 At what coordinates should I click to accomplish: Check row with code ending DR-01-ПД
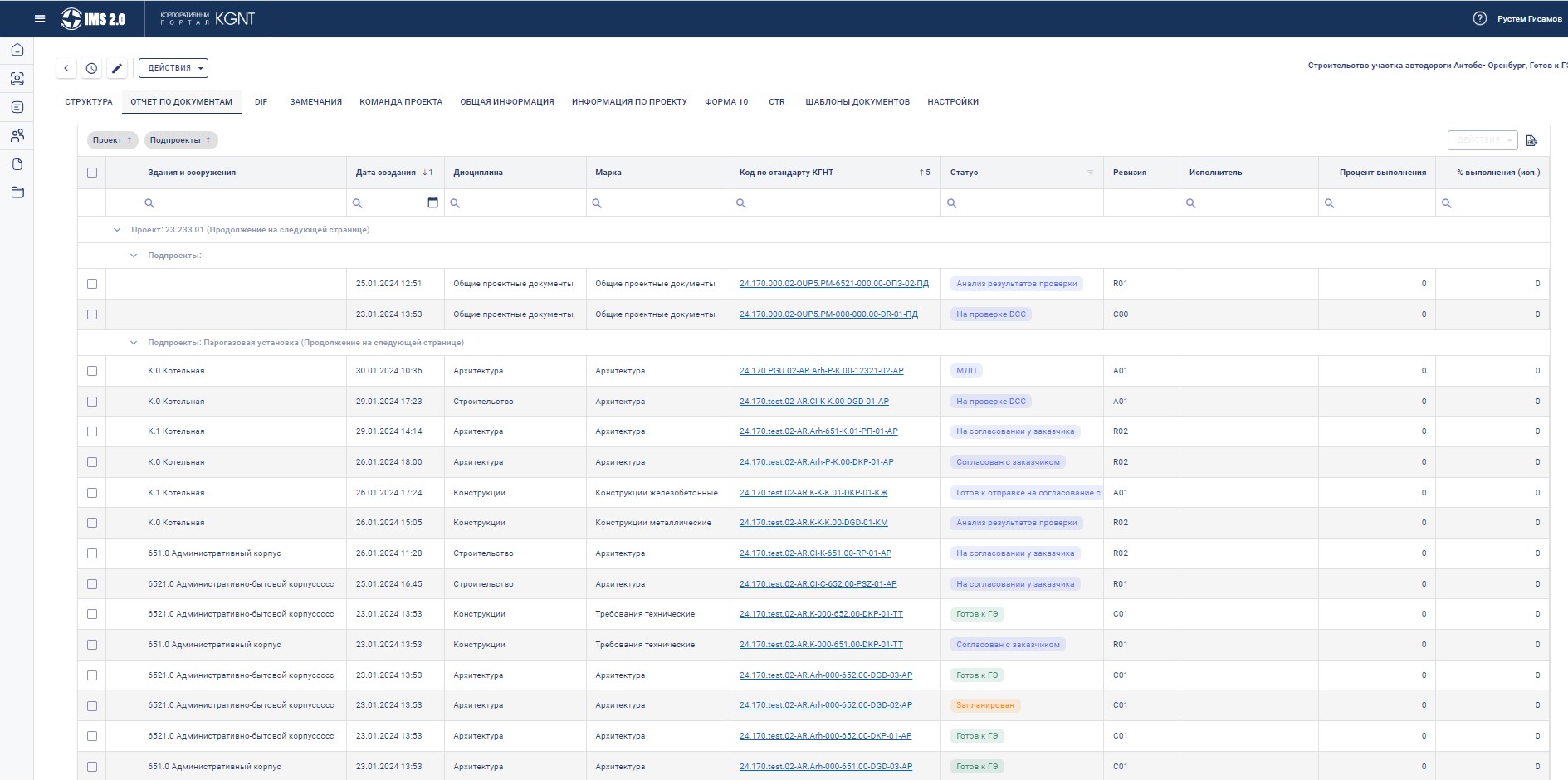click(92, 314)
